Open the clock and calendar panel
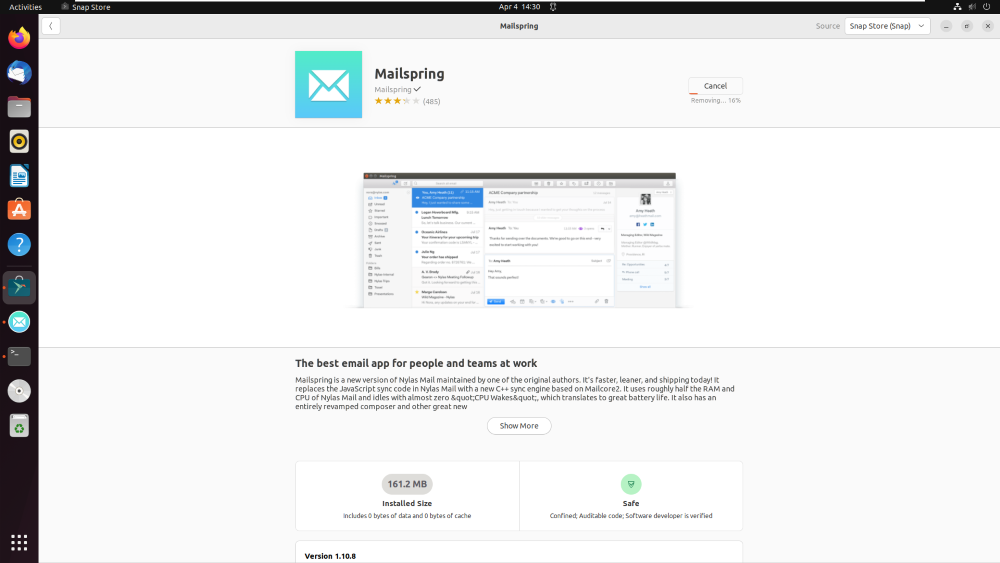 point(519,7)
